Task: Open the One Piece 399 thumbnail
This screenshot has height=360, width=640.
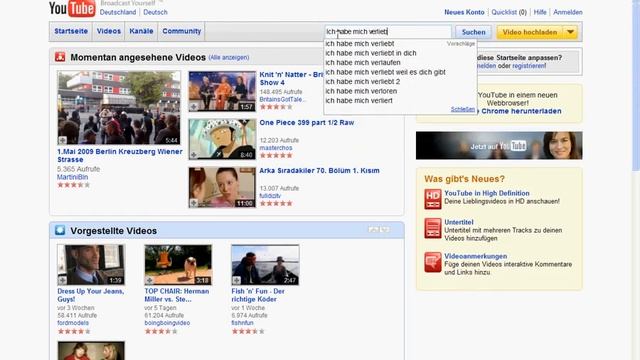Action: pos(222,139)
